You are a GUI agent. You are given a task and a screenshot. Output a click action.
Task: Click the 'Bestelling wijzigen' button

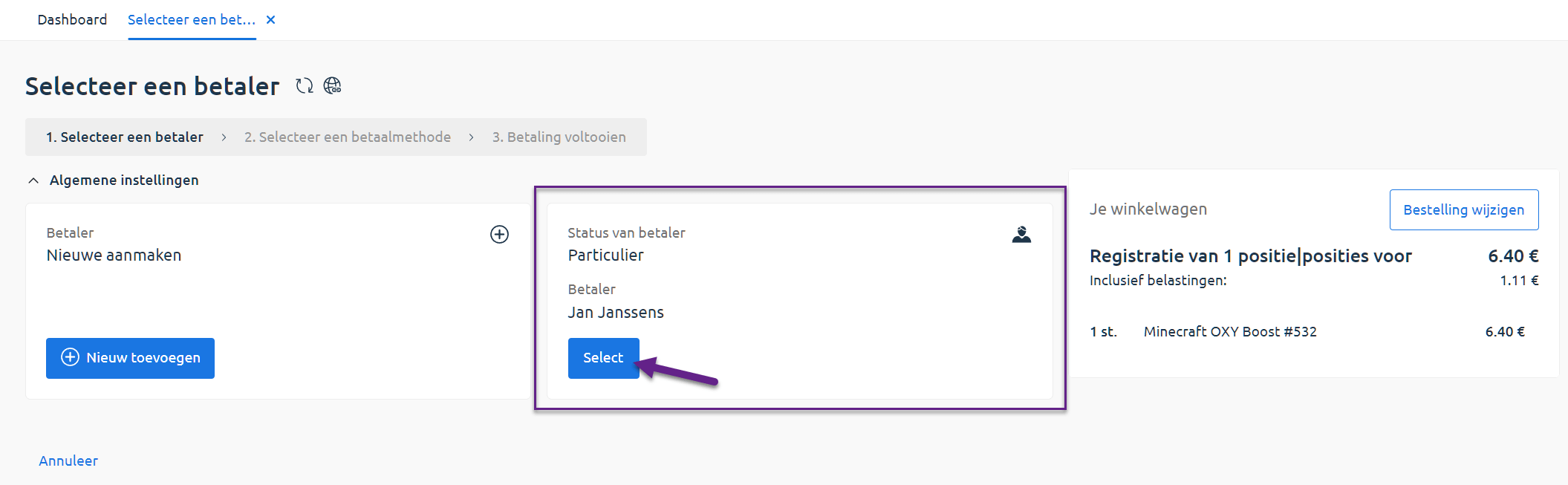click(1463, 210)
